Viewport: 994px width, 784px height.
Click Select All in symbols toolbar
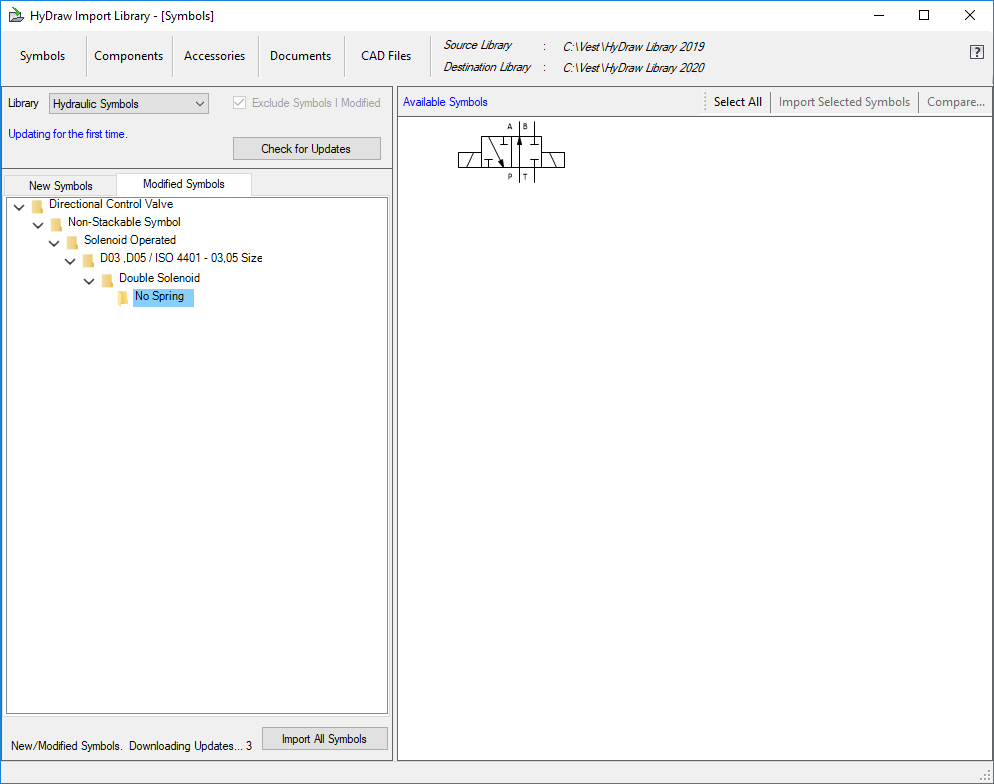(x=737, y=102)
